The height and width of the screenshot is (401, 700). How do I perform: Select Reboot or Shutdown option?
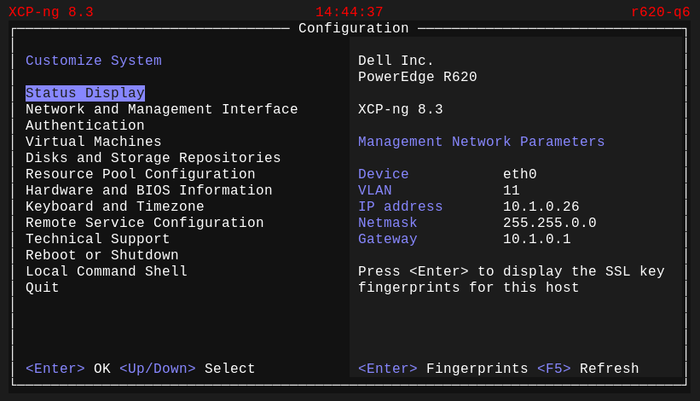coord(102,255)
